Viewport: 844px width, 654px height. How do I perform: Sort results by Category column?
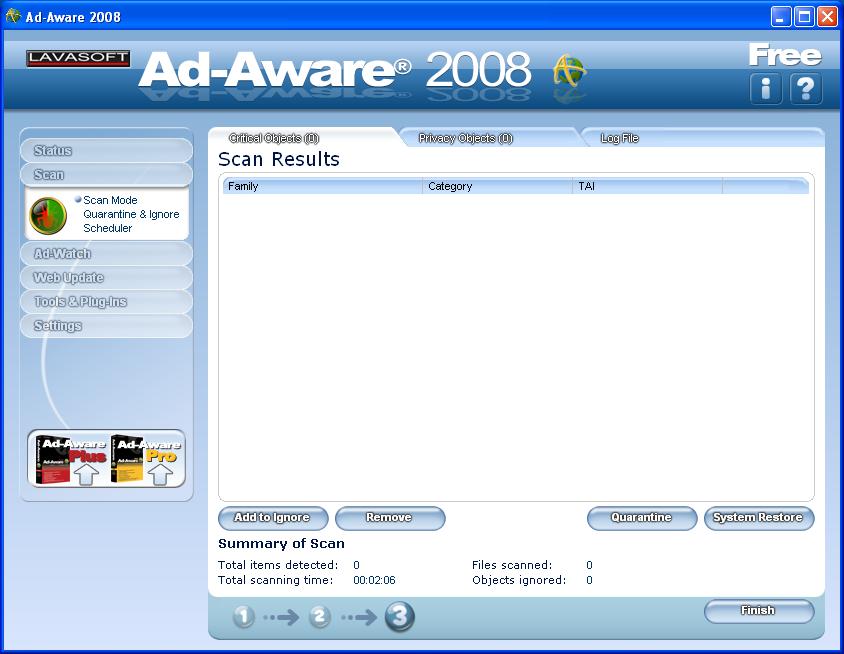coord(497,186)
